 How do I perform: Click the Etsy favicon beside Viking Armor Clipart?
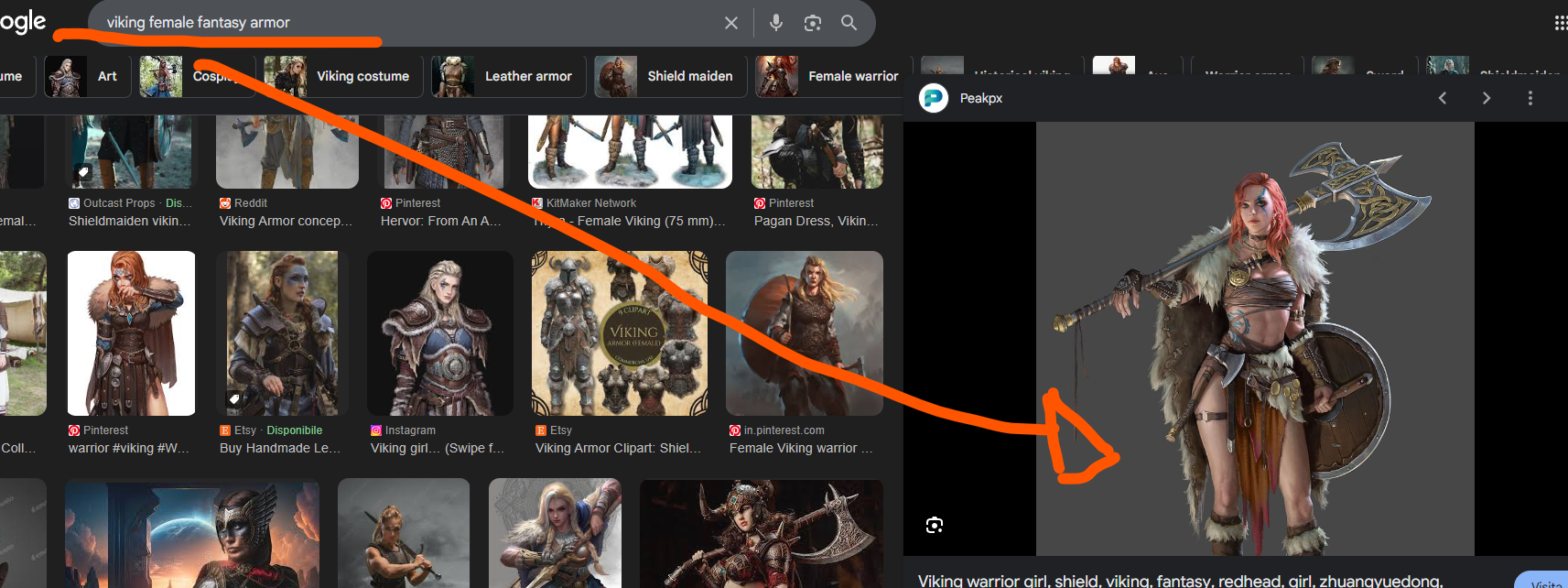click(x=541, y=430)
